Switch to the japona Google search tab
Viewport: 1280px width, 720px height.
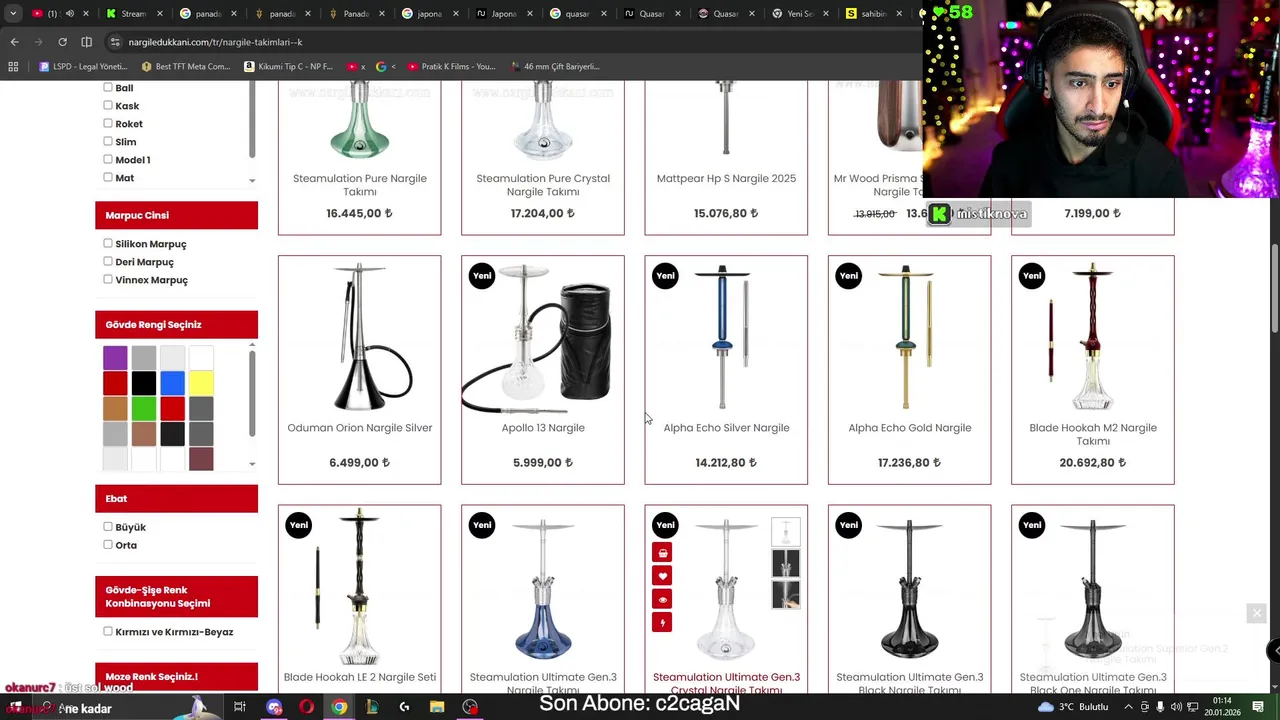point(426,14)
